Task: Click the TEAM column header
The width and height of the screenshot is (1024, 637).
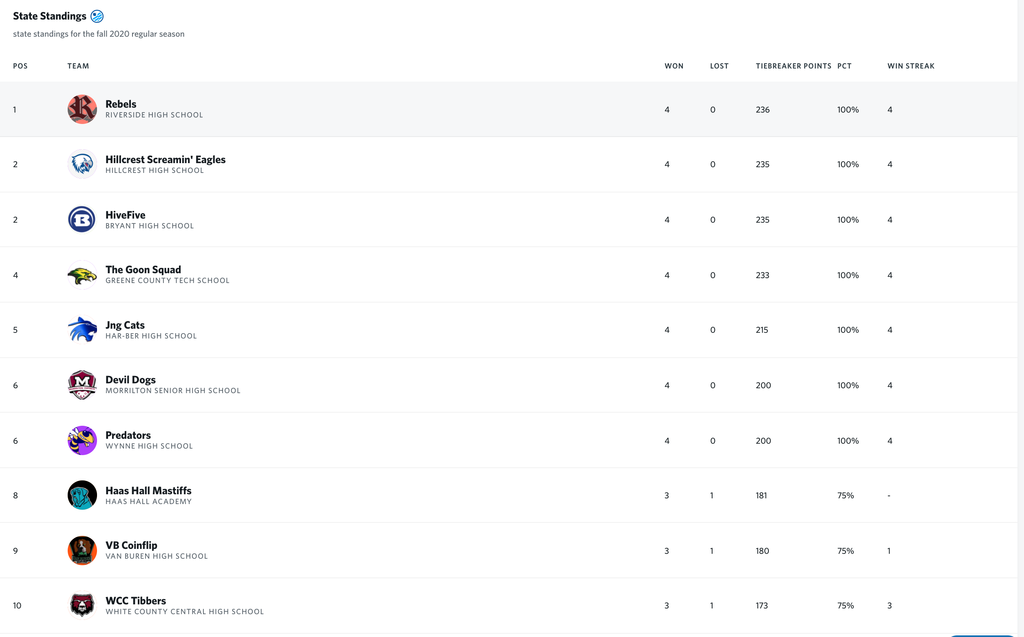Action: (x=78, y=66)
